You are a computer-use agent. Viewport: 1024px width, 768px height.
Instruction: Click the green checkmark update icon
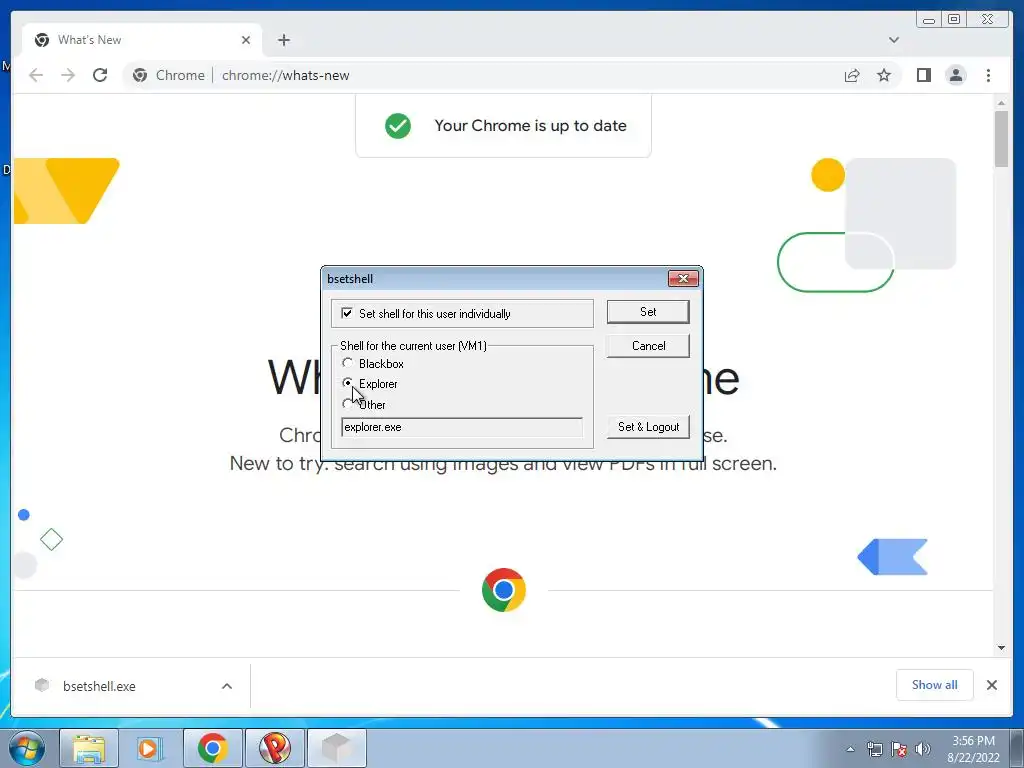(x=398, y=125)
